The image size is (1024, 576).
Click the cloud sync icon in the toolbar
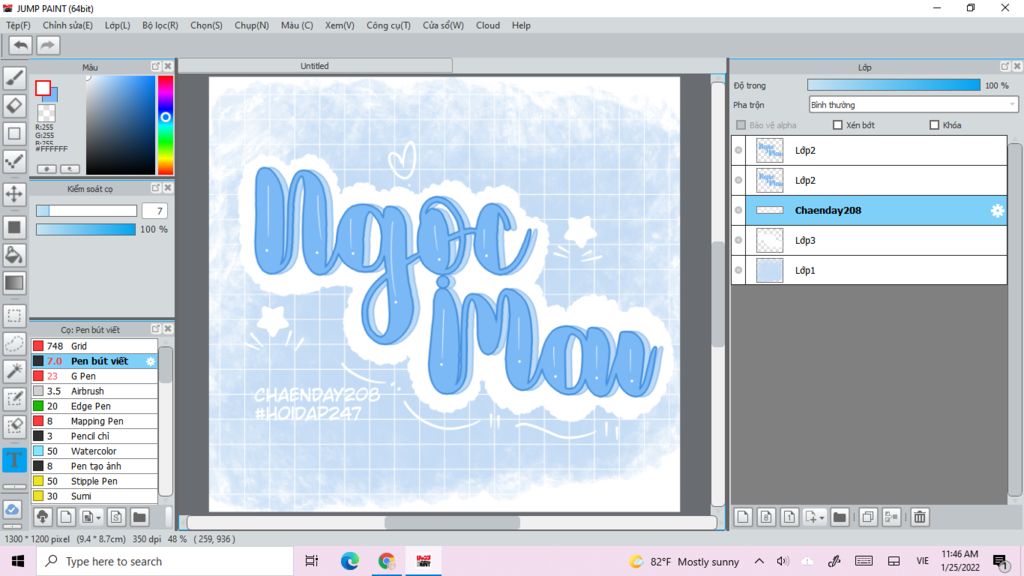click(12, 509)
